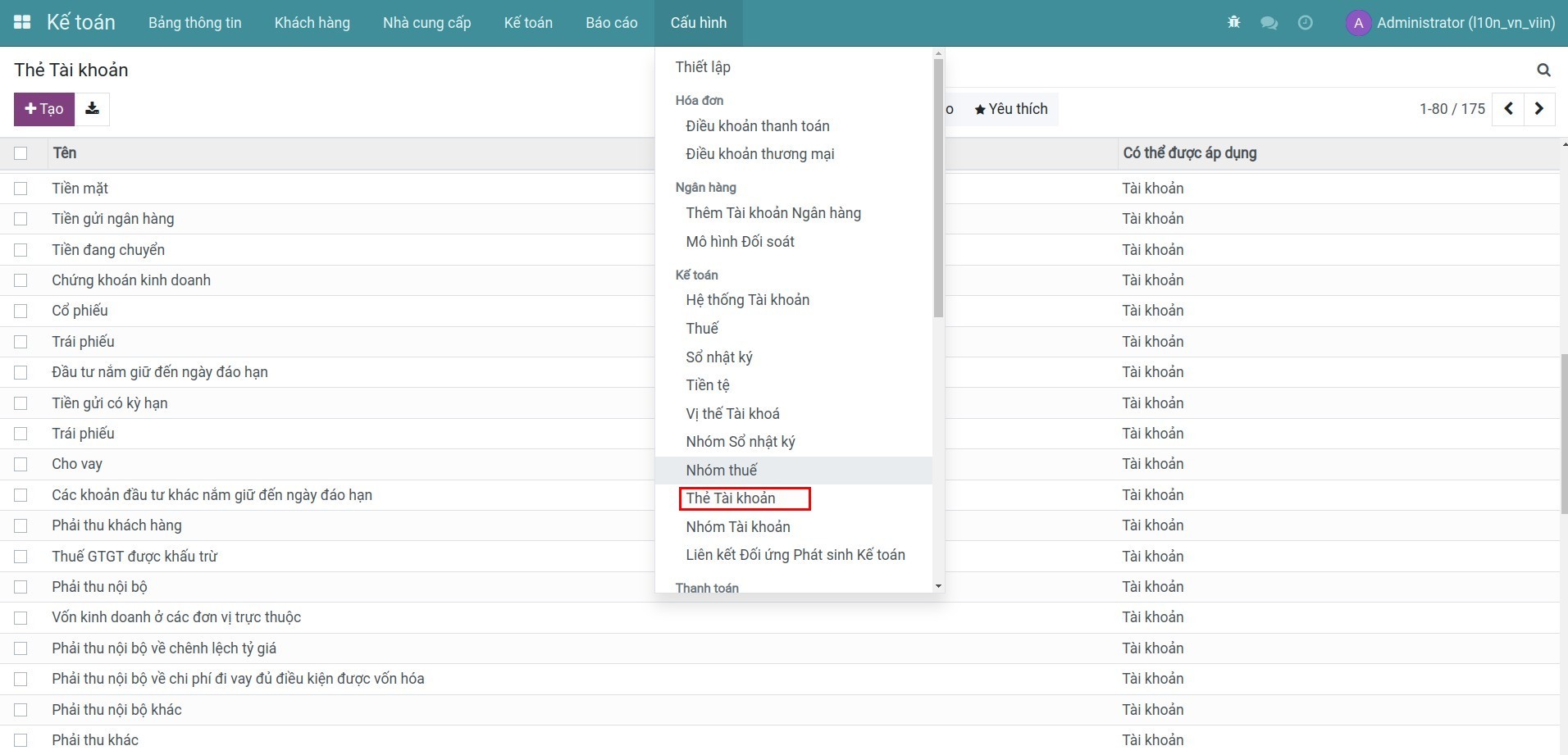Open the activities clock icon
Image resolution: width=1568 pixels, height=755 pixels.
pos(1305,23)
